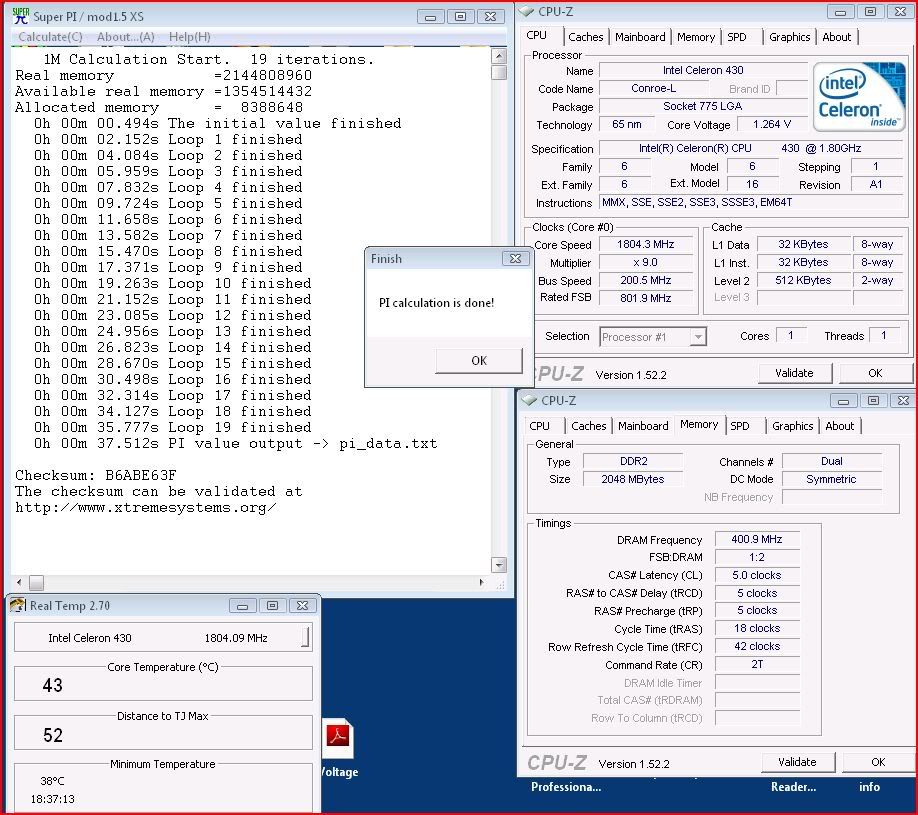This screenshot has width=918, height=815.
Task: Switch to SPD tab in upper CPU-Z
Action: pos(737,37)
